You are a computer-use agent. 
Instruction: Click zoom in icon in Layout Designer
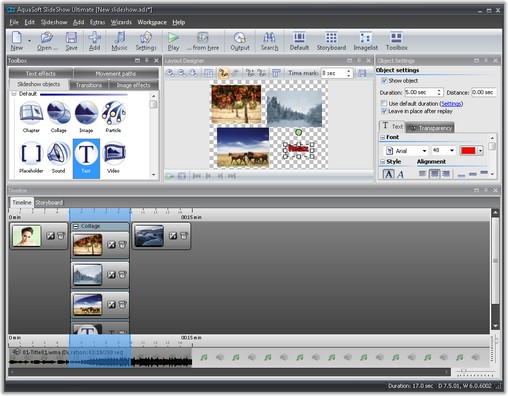pyautogui.click(x=170, y=73)
